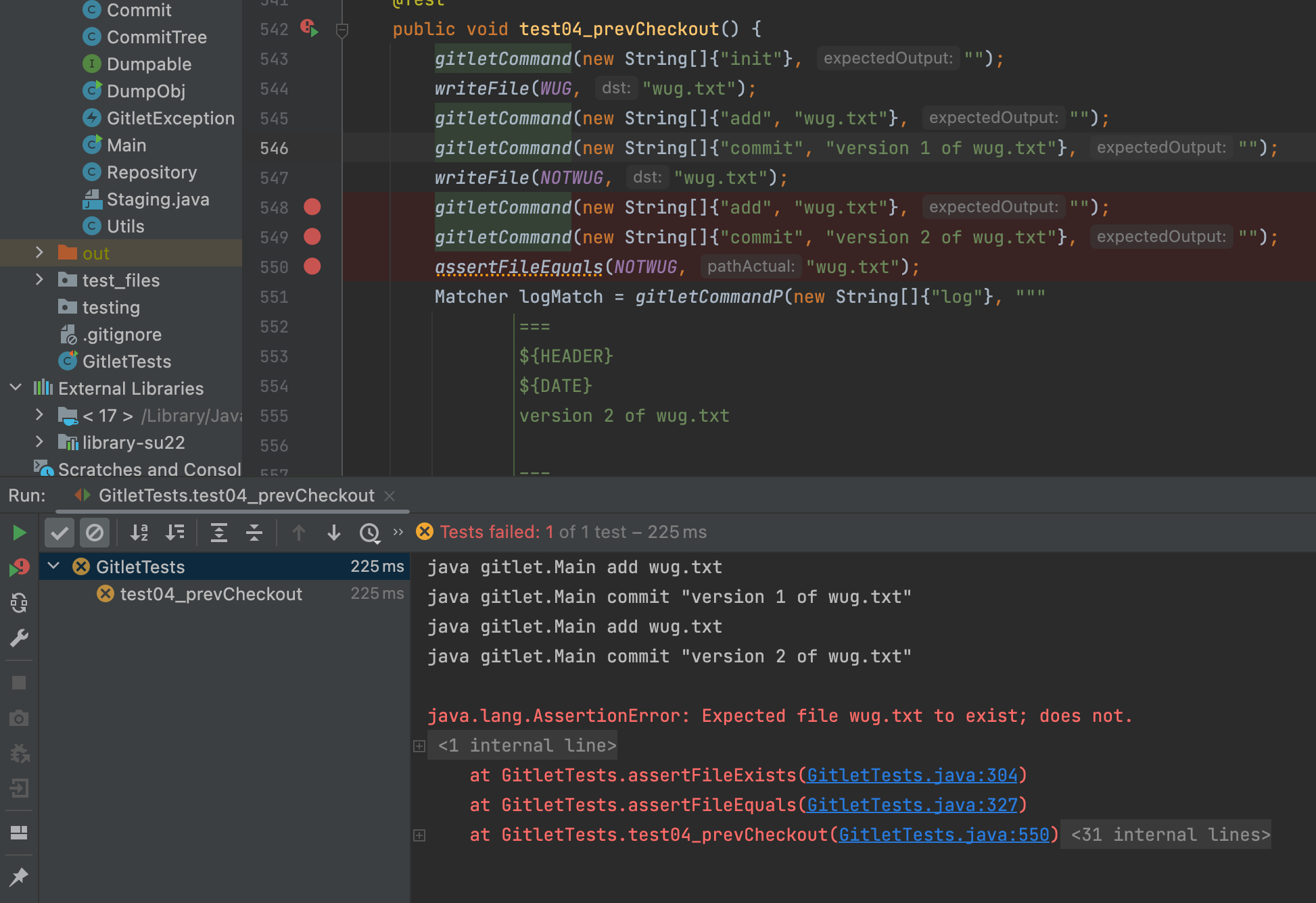The image size is (1316, 903).
Task: Expand the out folder
Action: (x=39, y=253)
